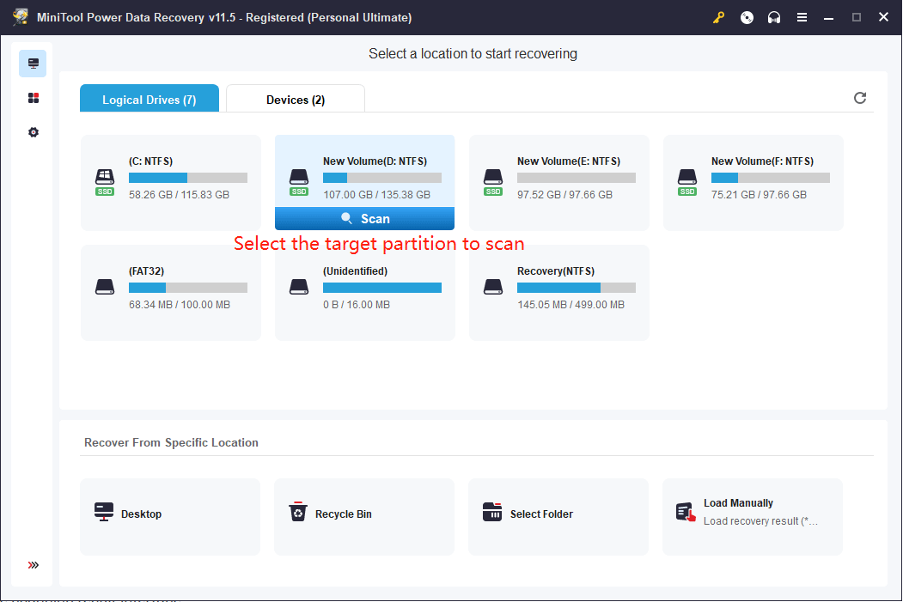
Task: Select the Recovery NTFS partition
Action: coord(558,292)
